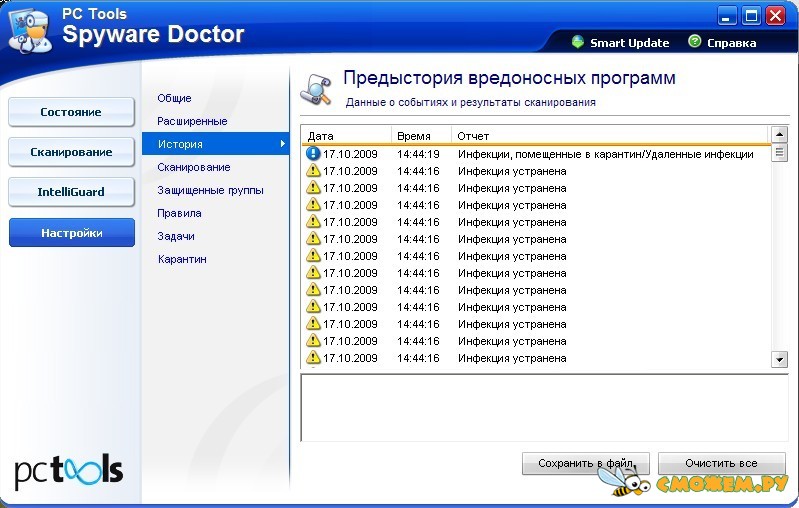Screen dimensions: 799x508
Task: Select the quarantine report entry text
Action: point(605,154)
